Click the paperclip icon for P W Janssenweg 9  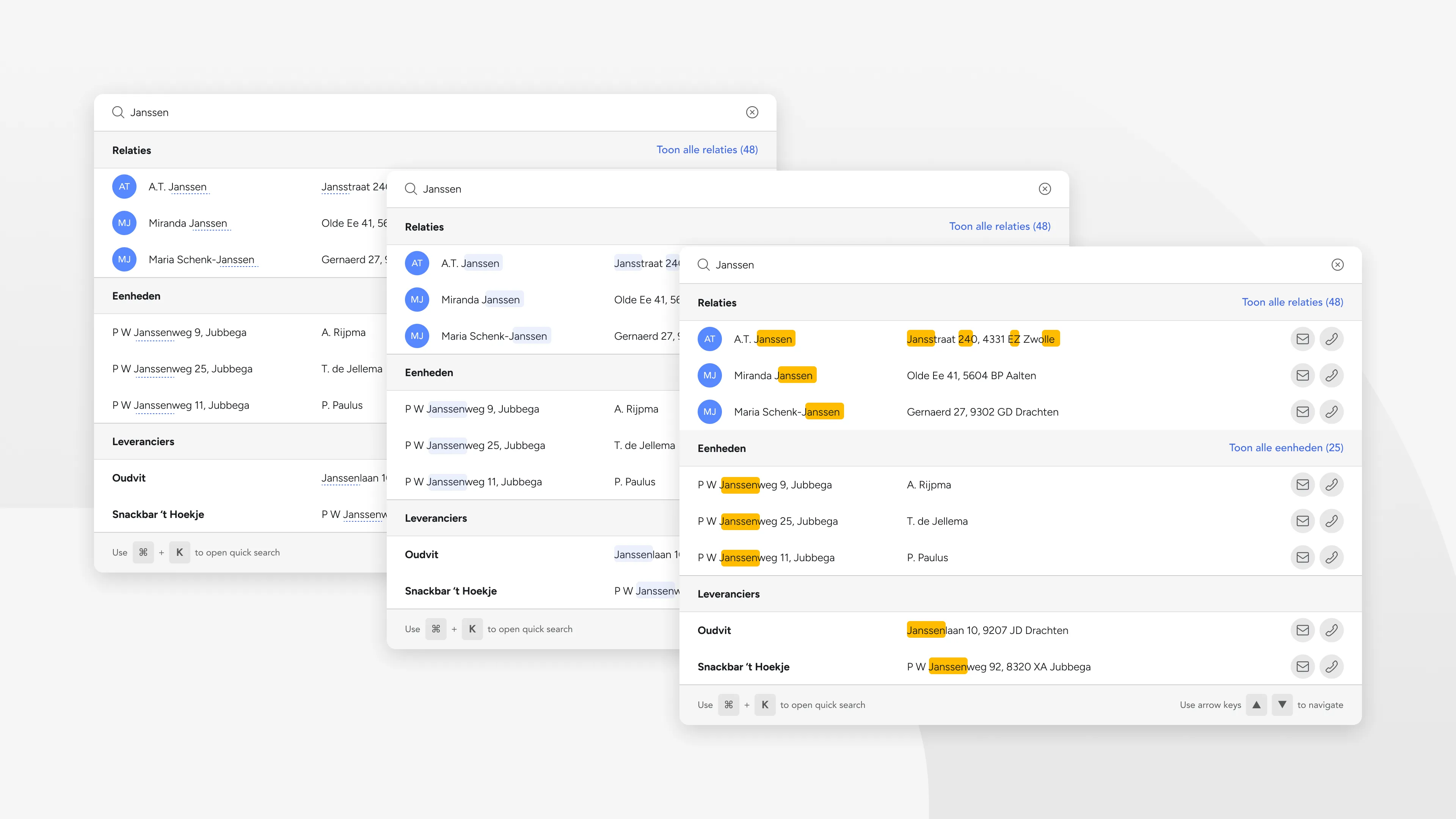pyautogui.click(x=1332, y=485)
